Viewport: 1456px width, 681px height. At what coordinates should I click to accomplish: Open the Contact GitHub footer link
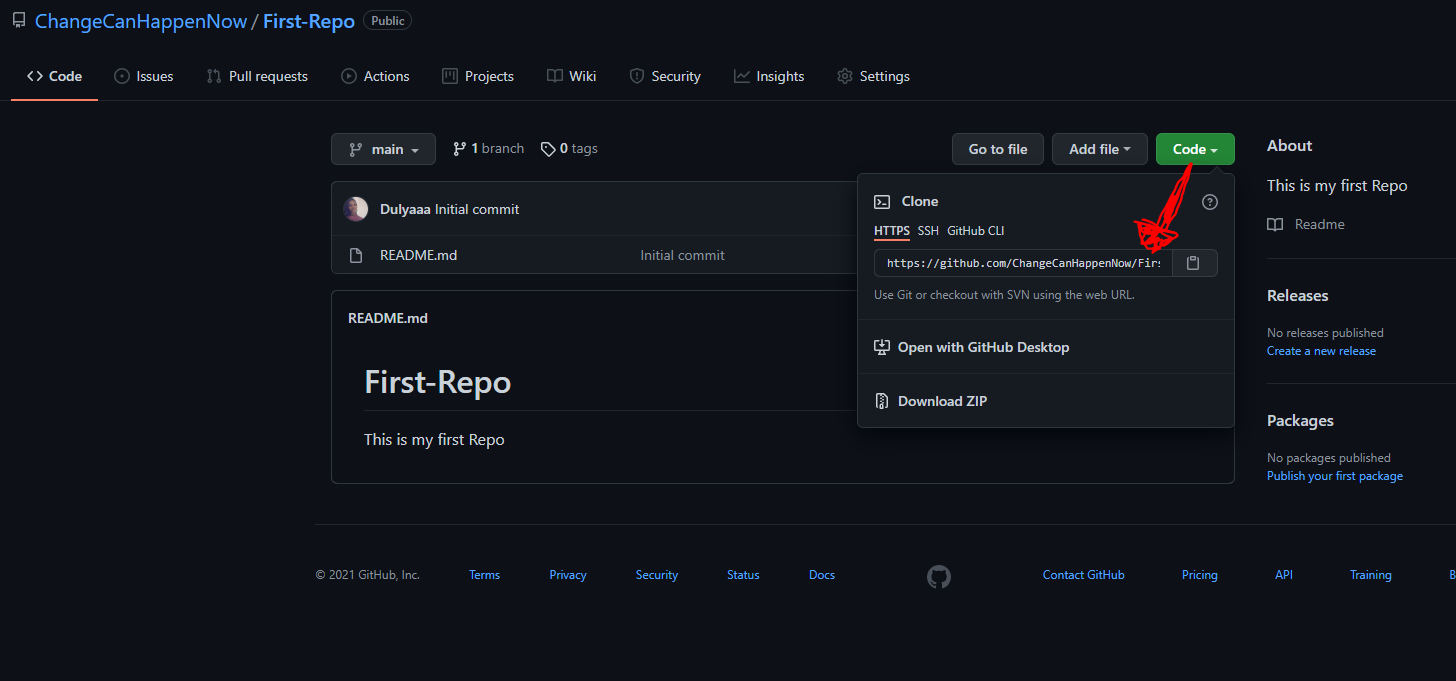click(1083, 575)
